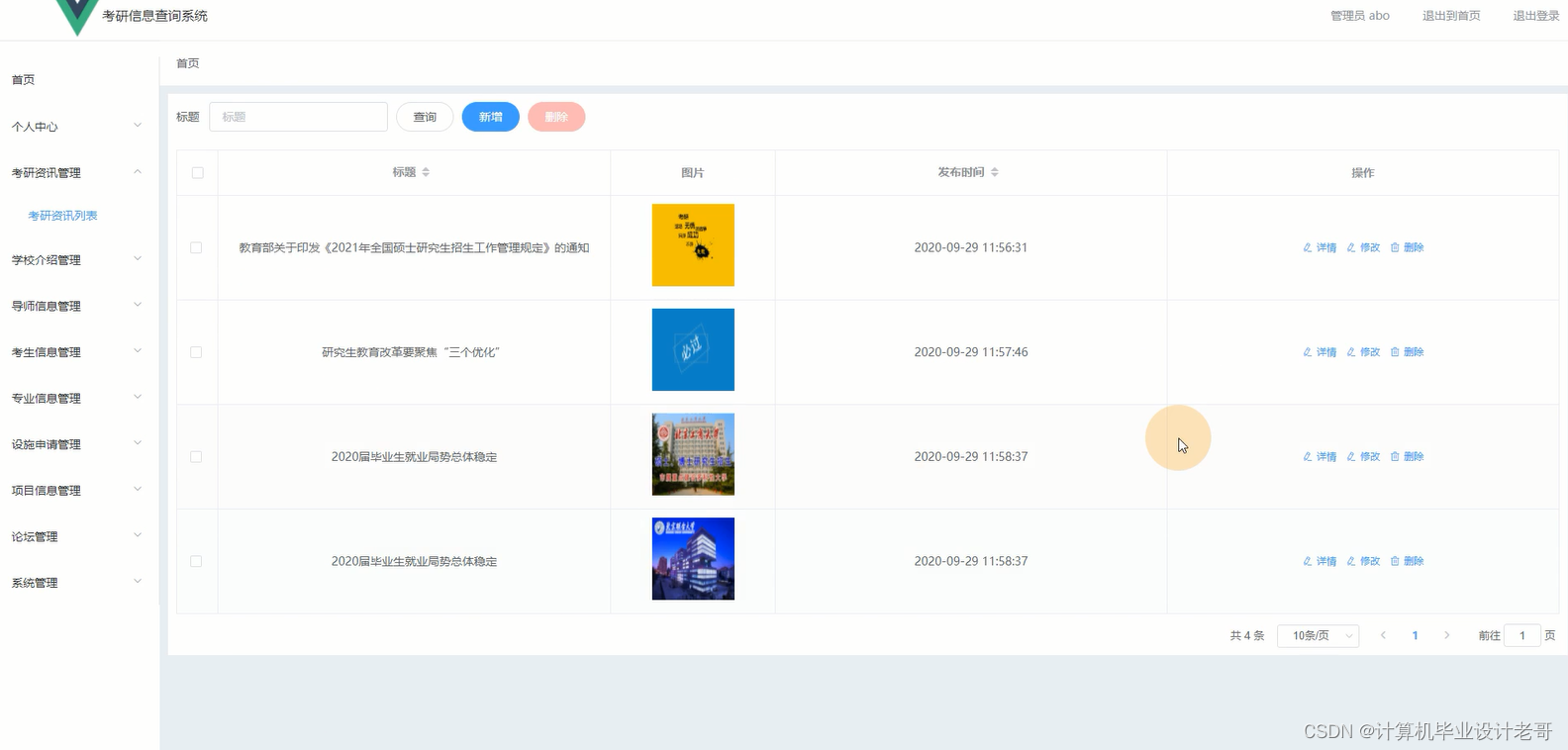Click the Vue logo icon
This screenshot has height=750, width=1568.
[x=77, y=16]
